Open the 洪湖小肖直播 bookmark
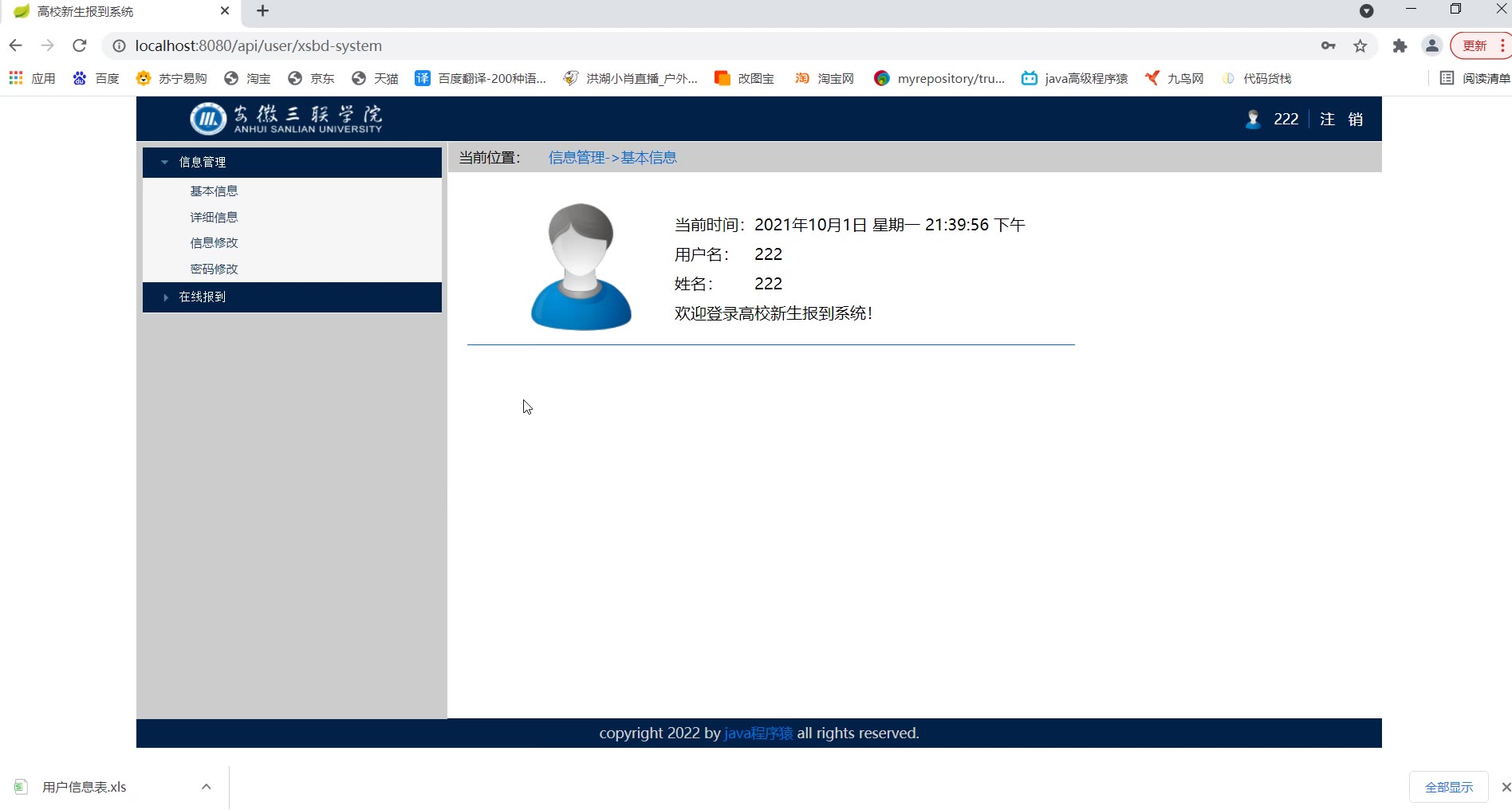1512x810 pixels. click(x=630, y=78)
